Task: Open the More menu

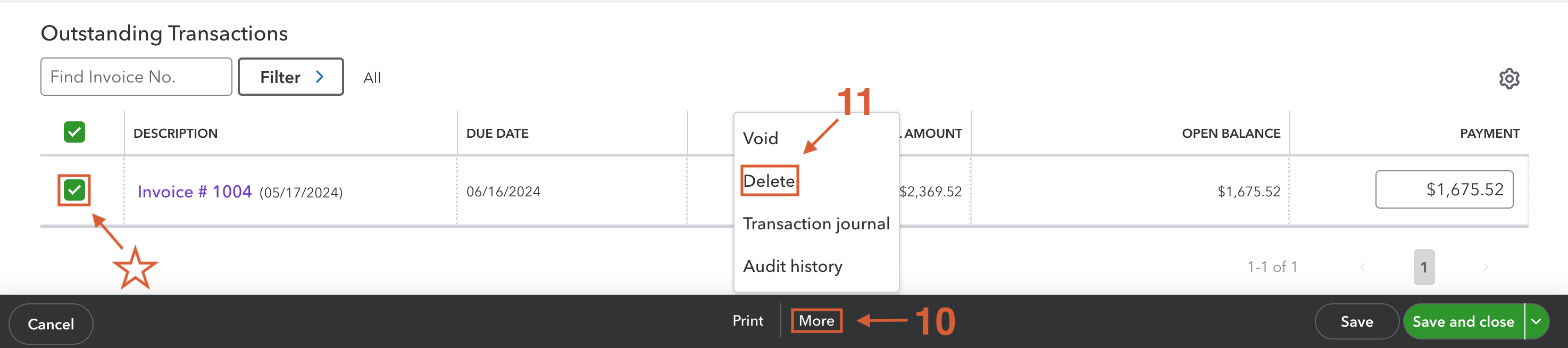Action: point(816,320)
